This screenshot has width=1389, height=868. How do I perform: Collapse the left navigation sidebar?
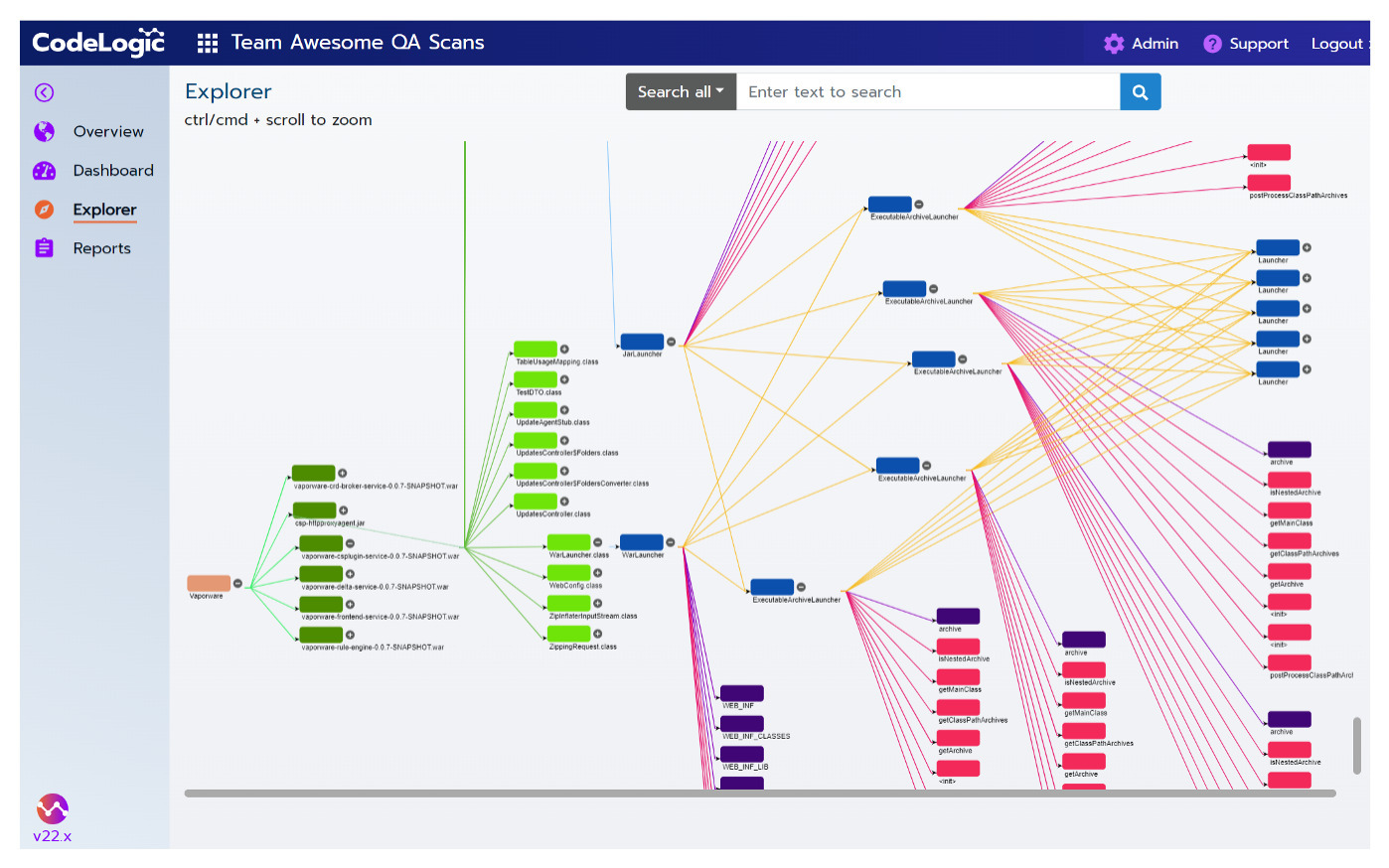[44, 91]
